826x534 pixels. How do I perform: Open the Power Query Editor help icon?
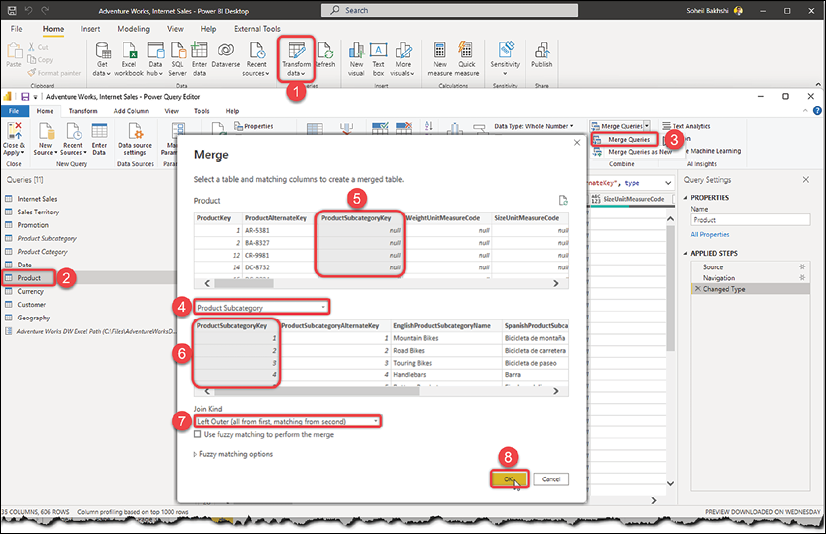pos(817,111)
